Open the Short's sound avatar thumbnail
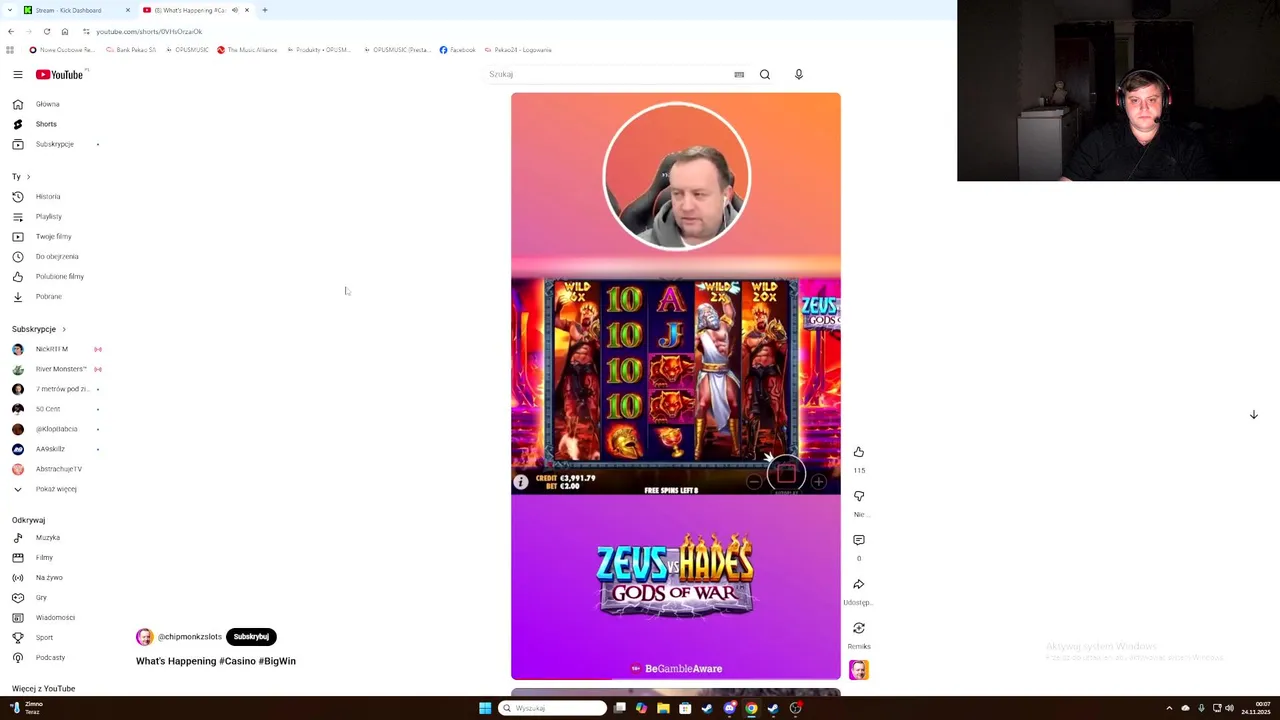Image resolution: width=1280 pixels, height=720 pixels. (x=859, y=670)
